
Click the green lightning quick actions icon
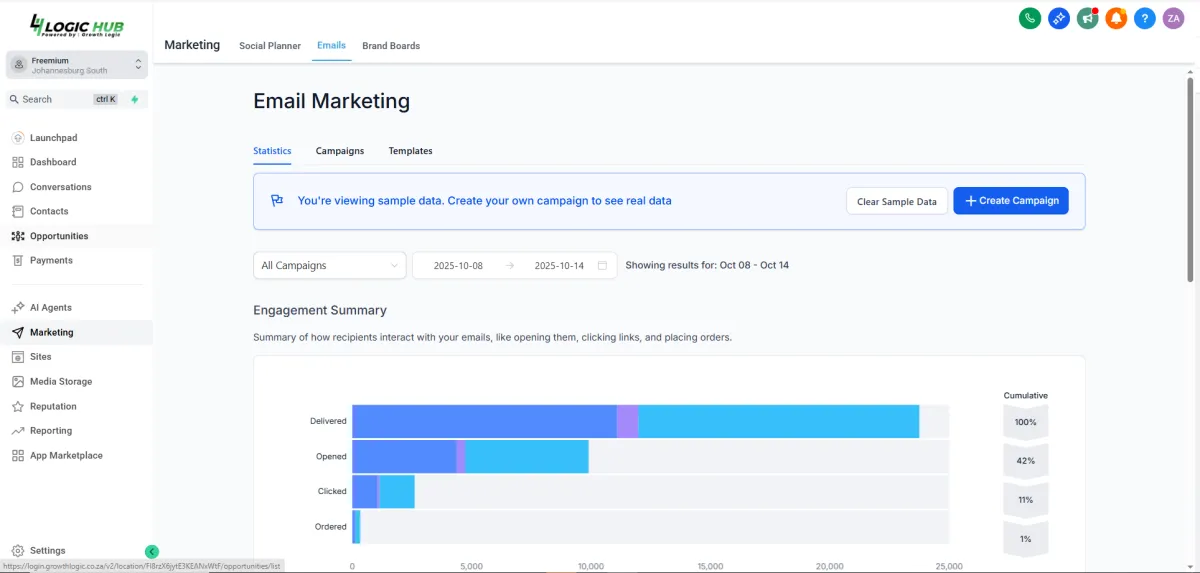click(x=135, y=99)
